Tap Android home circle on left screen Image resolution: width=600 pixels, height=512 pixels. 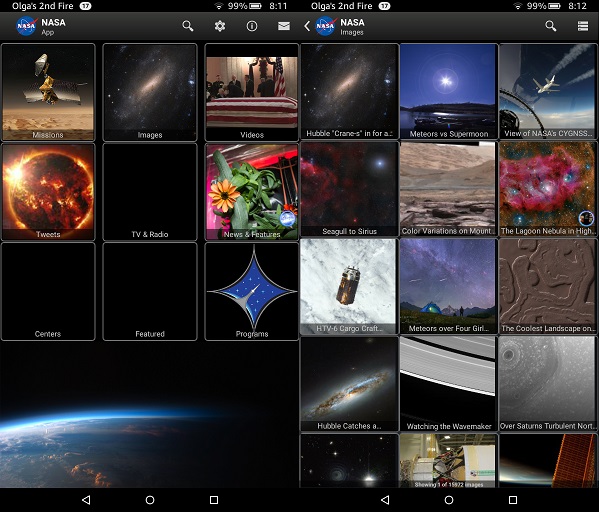[x=150, y=500]
